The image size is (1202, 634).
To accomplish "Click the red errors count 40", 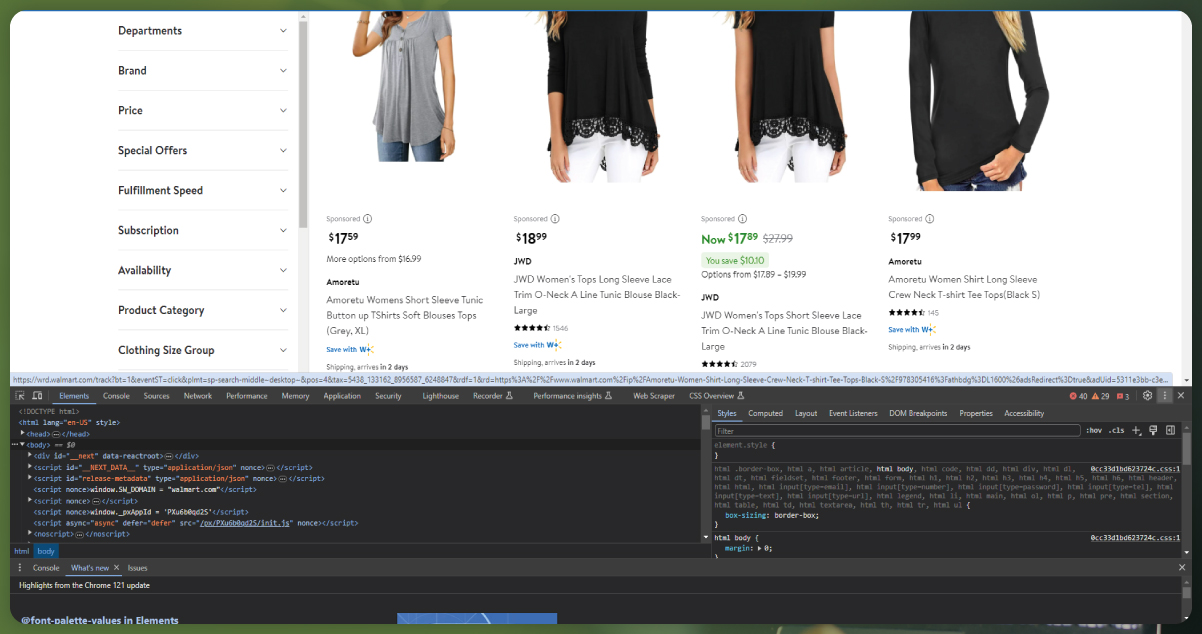I will point(1078,397).
